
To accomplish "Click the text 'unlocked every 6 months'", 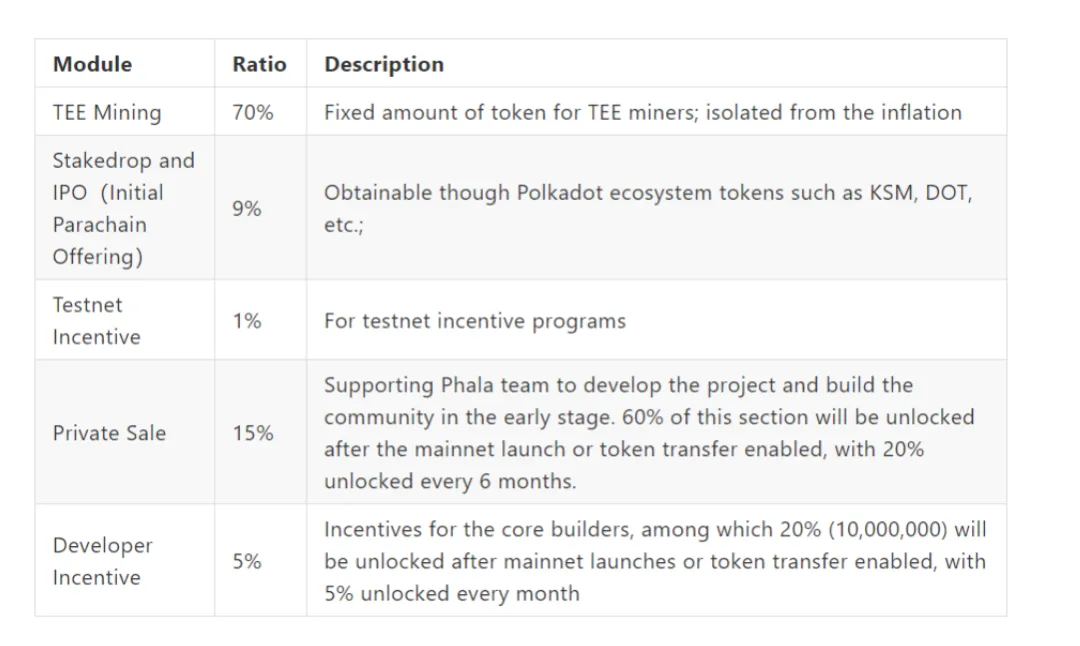I will tap(448, 481).
